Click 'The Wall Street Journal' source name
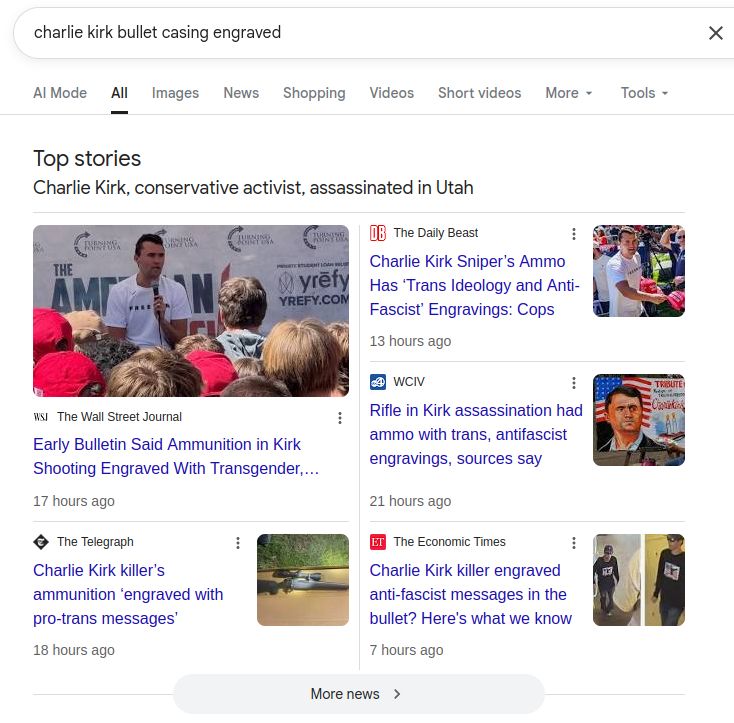The height and width of the screenshot is (723, 734). click(119, 416)
